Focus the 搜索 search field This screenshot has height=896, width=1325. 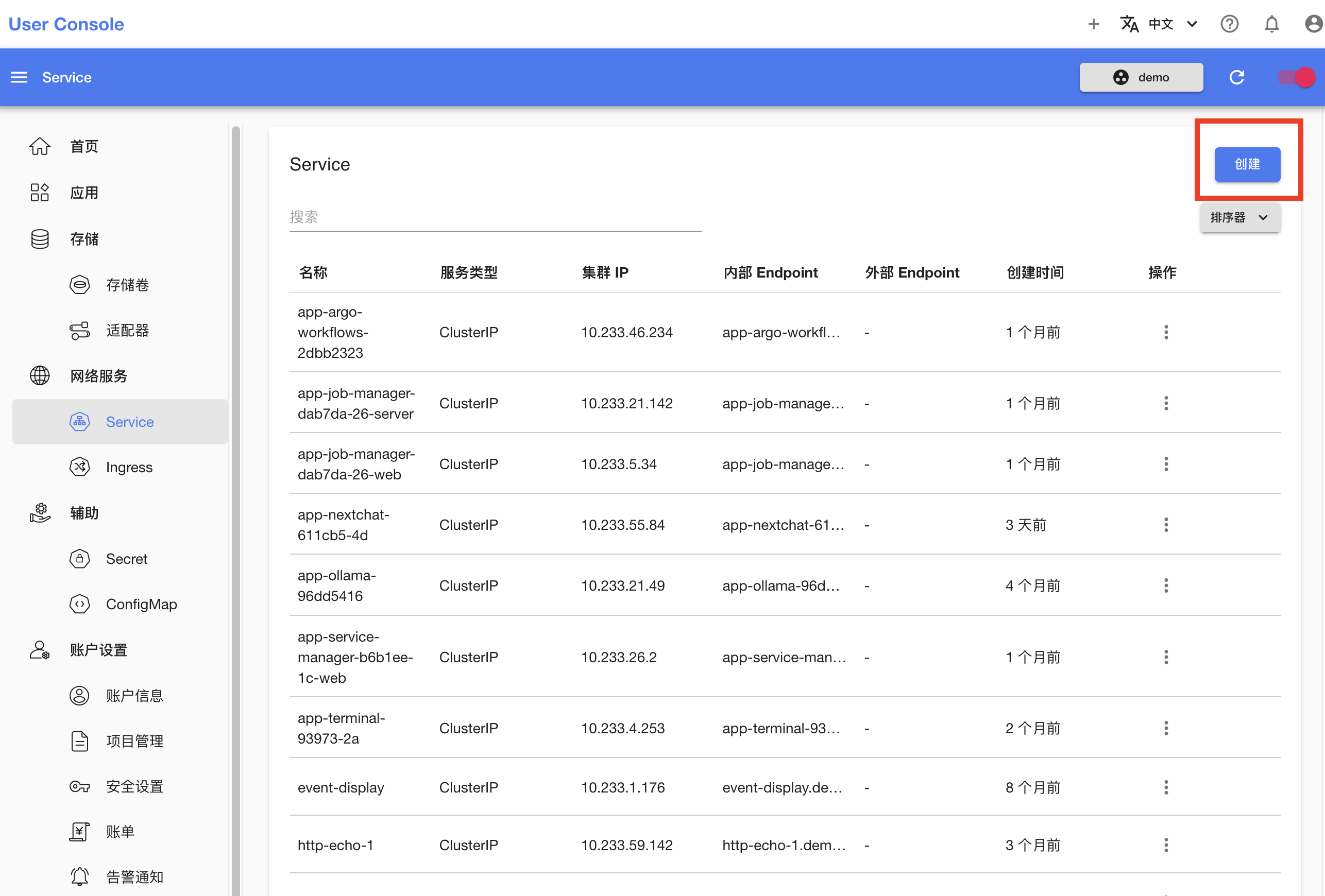(495, 217)
